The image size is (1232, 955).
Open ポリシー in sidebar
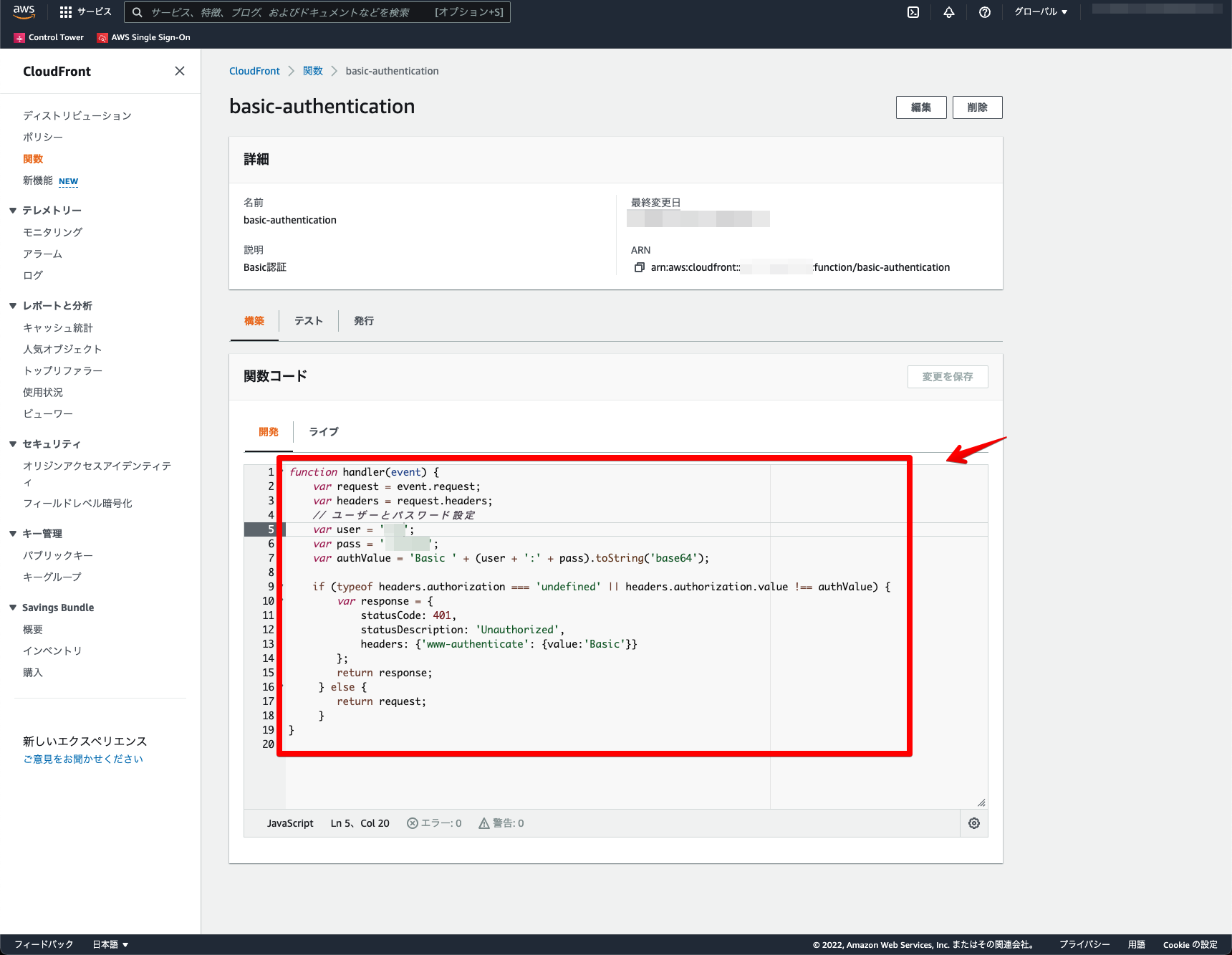43,137
